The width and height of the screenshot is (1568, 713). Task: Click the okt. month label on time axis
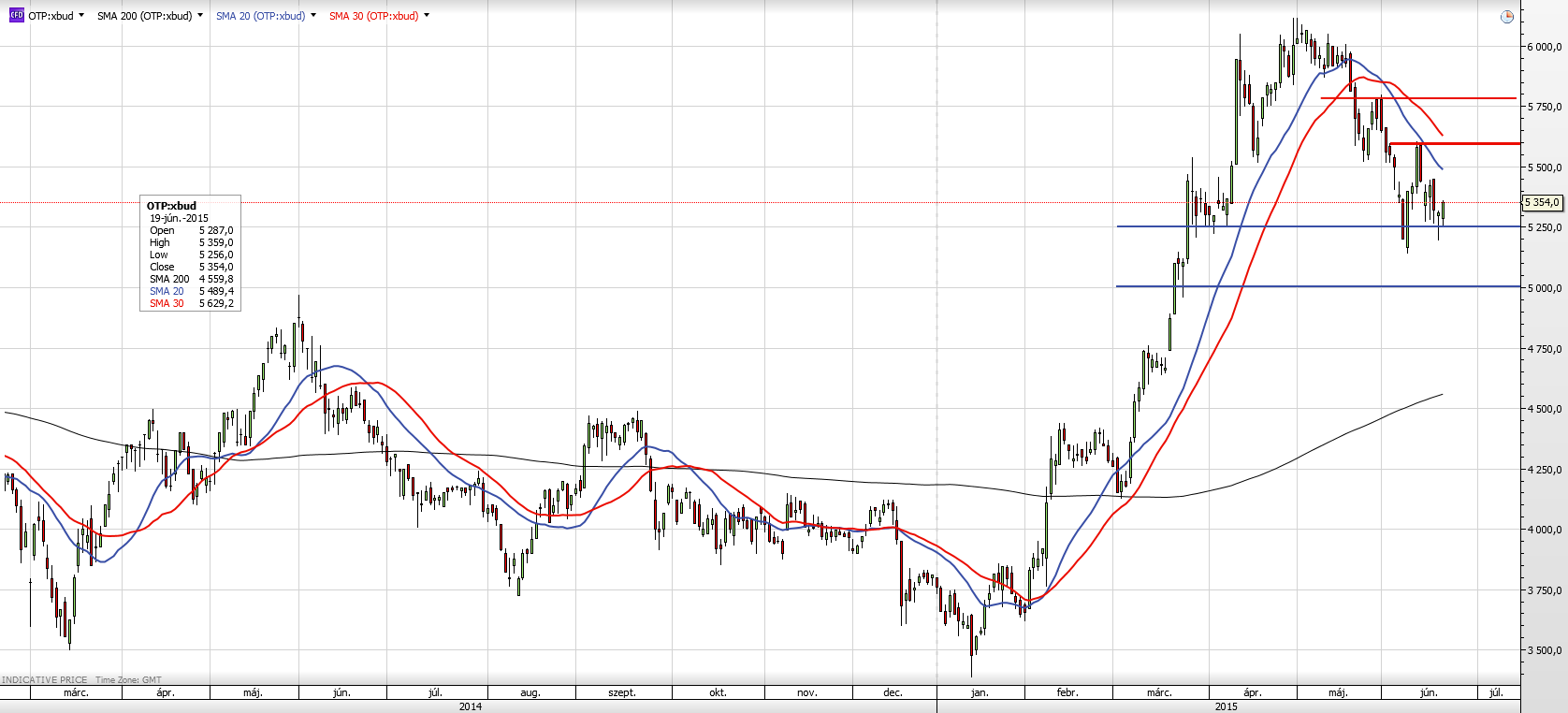pyautogui.click(x=718, y=692)
